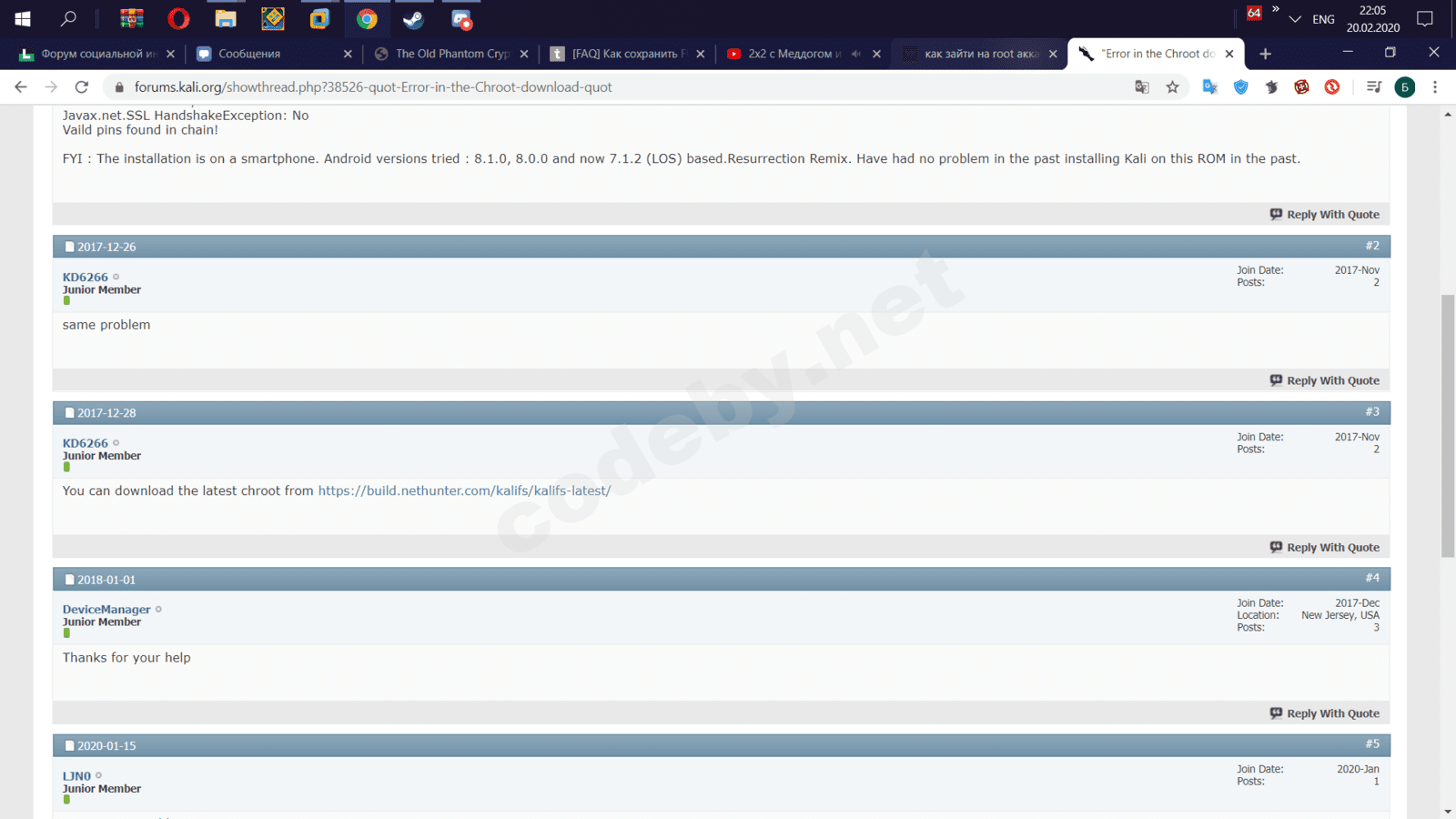The width and height of the screenshot is (1456, 819).
Task: Switch to The Old Phantom Cryp tab
Action: (451, 54)
